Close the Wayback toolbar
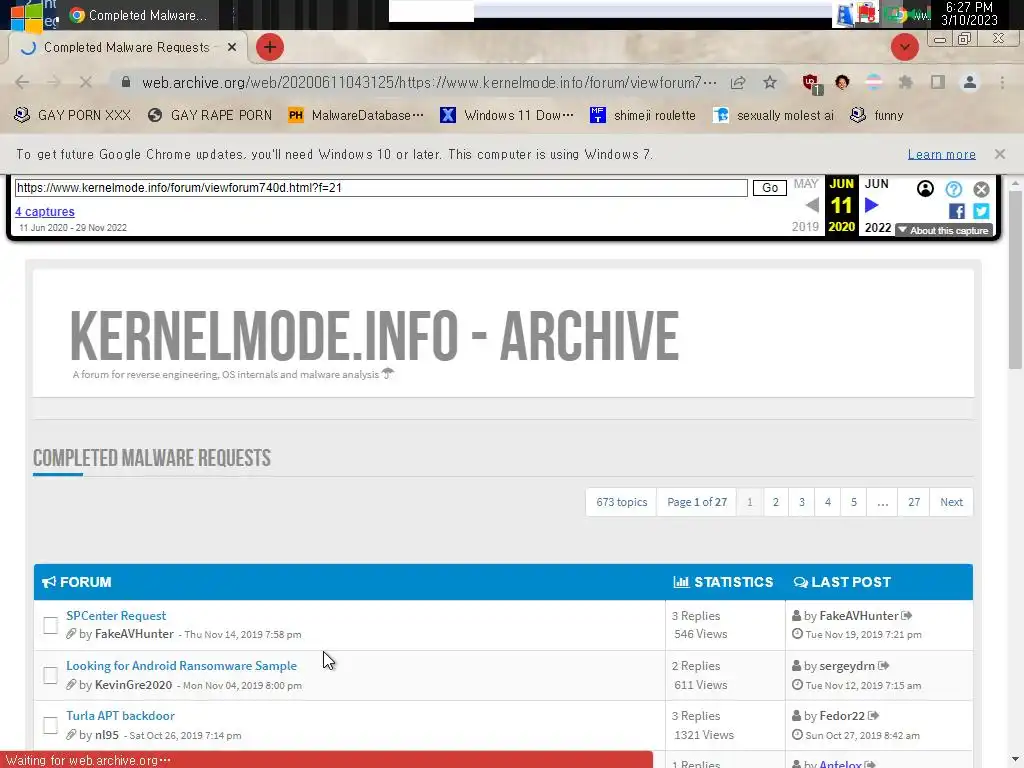The height and width of the screenshot is (768, 1024). (981, 189)
